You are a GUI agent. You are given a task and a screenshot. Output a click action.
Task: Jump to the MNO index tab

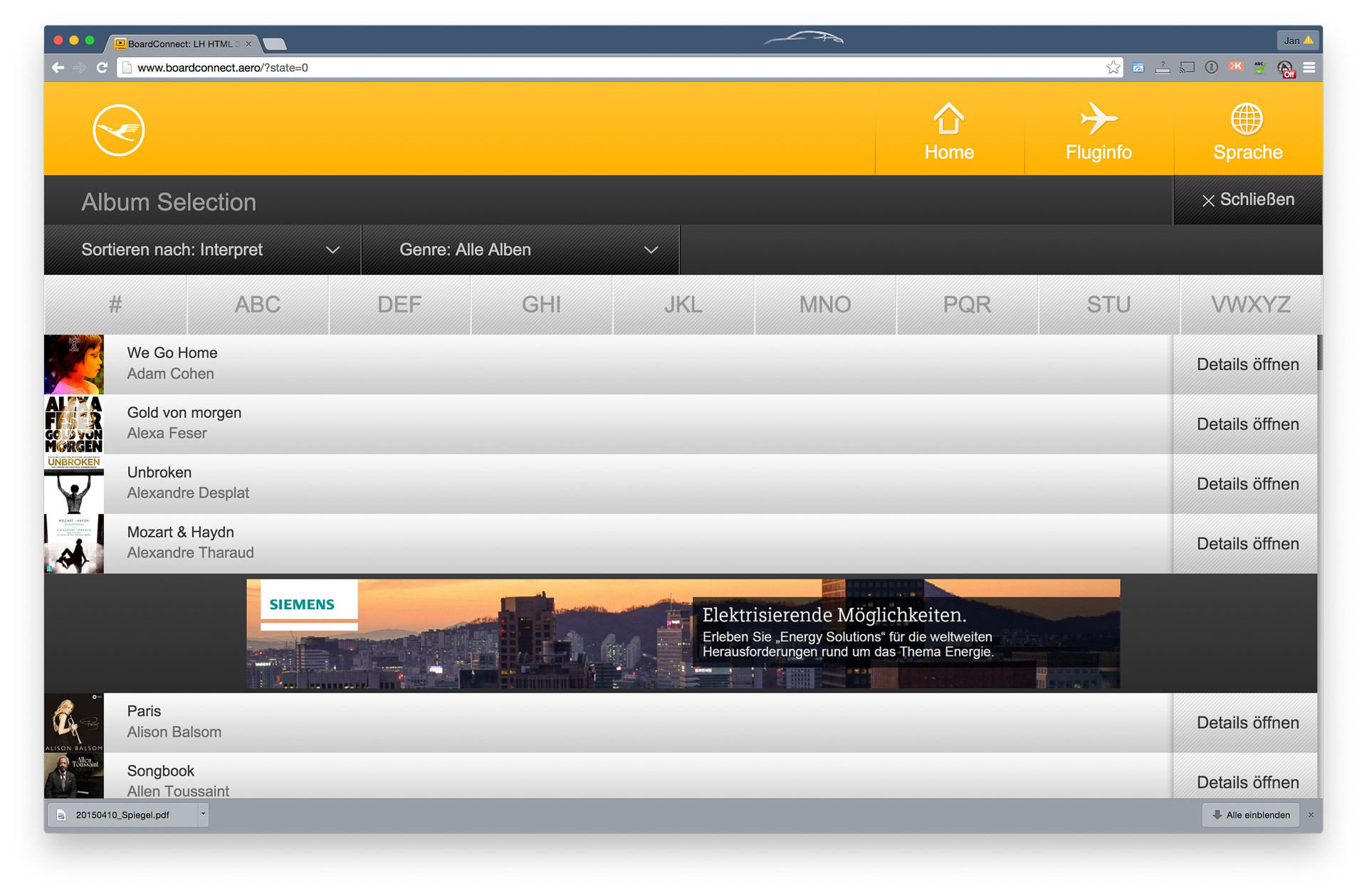pos(825,305)
